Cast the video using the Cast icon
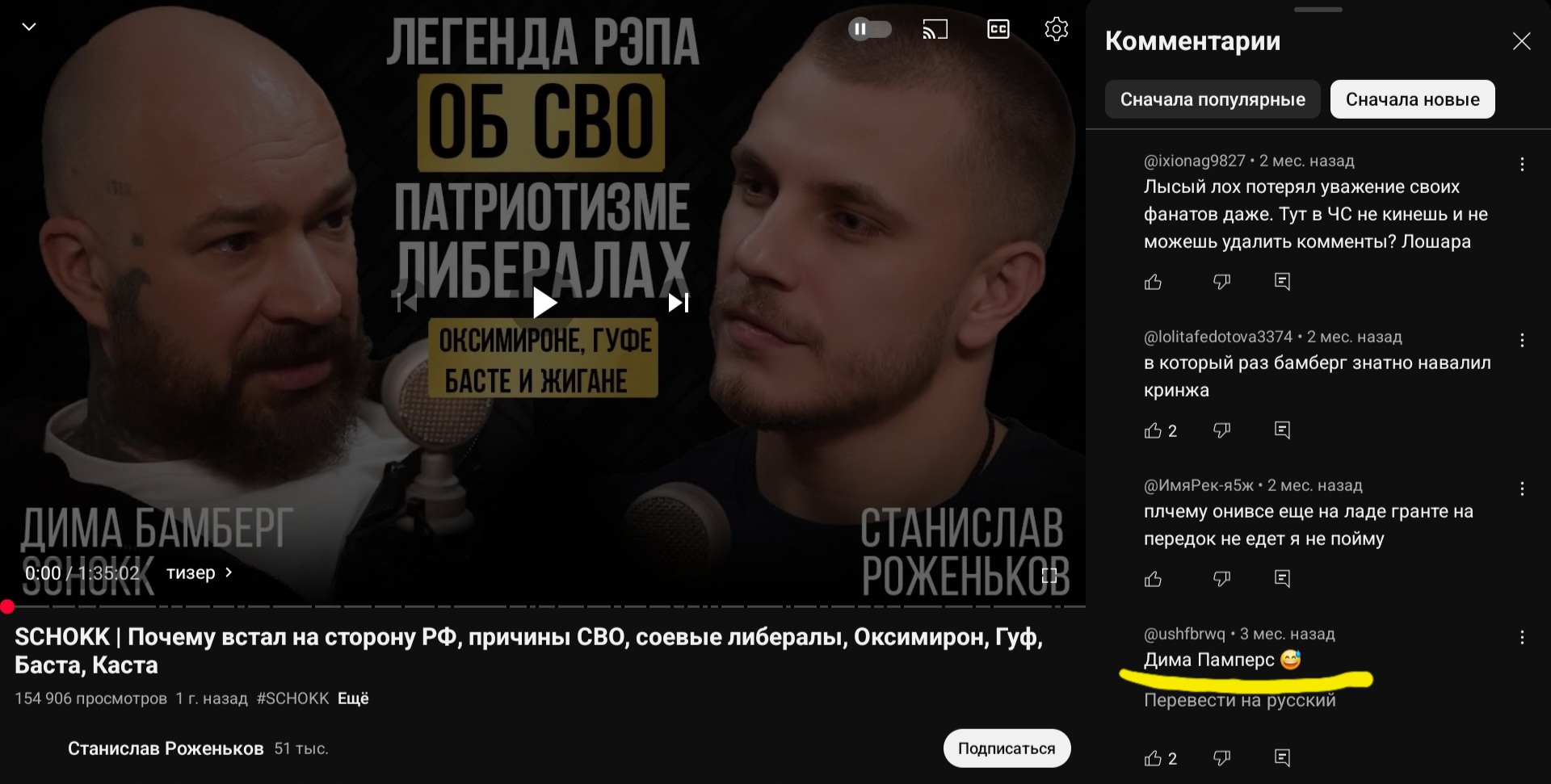The height and width of the screenshot is (784, 1551). [x=935, y=30]
